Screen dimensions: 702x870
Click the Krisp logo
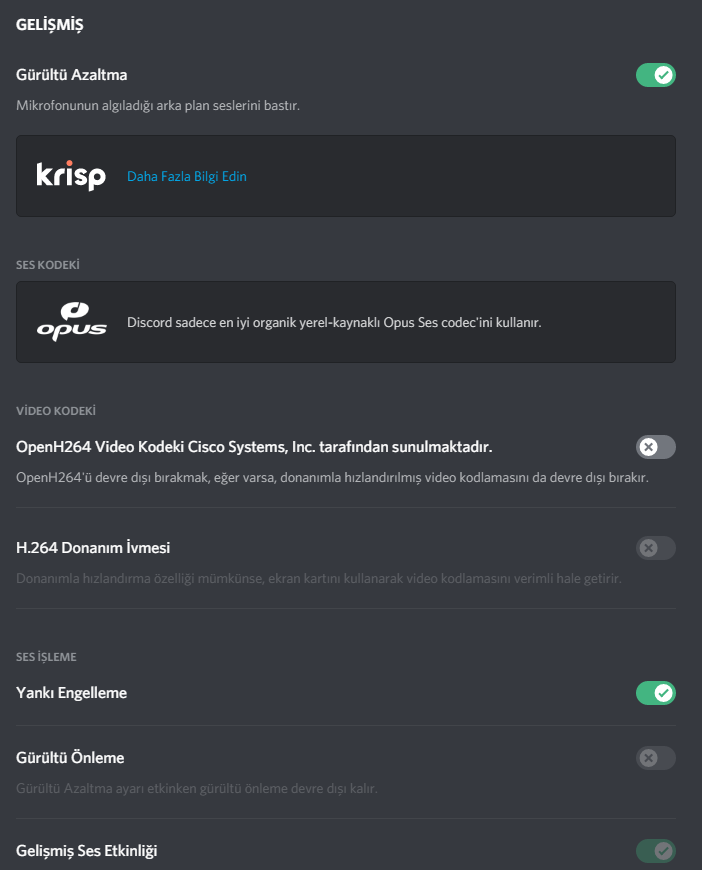tap(71, 176)
